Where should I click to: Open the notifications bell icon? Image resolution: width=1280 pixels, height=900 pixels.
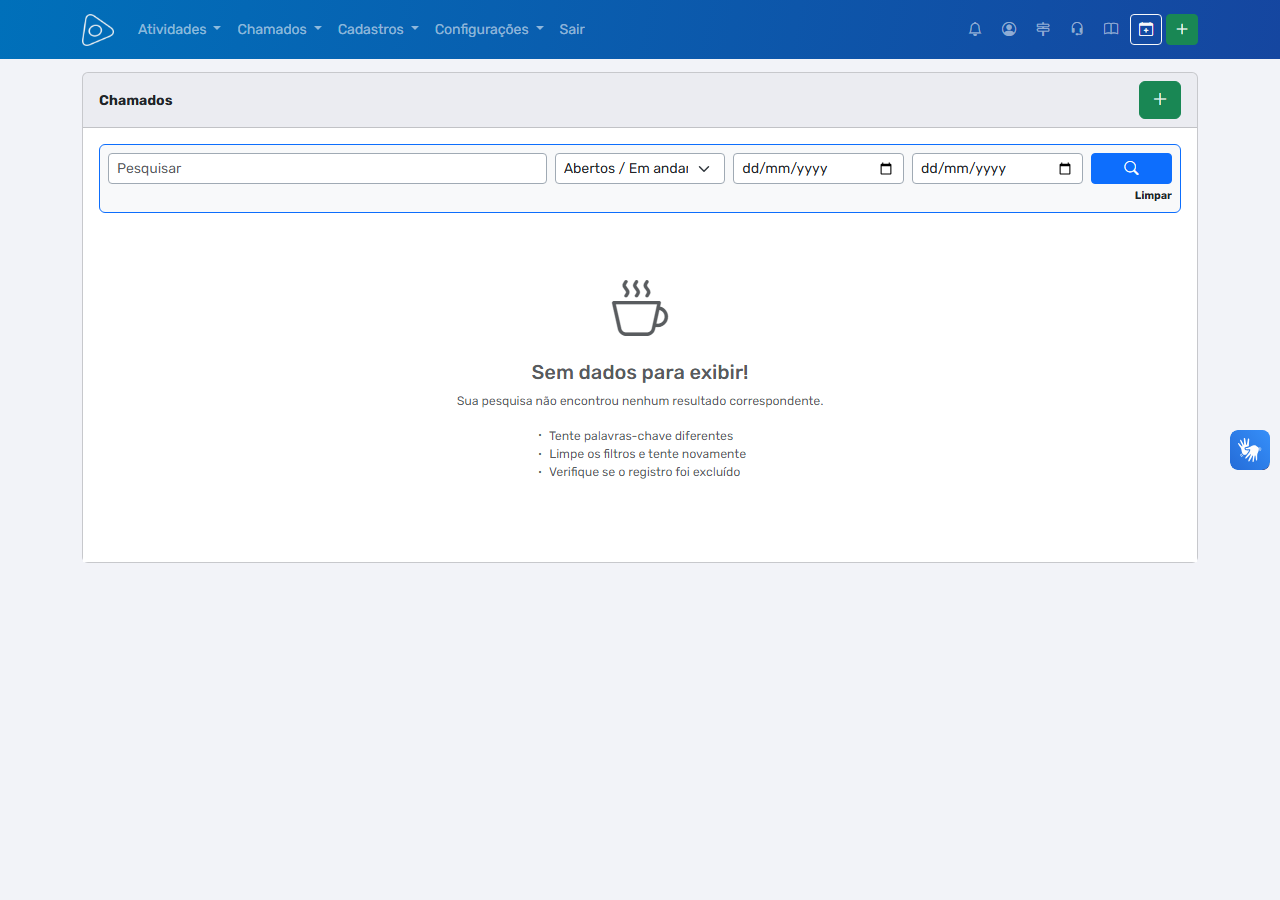975,29
